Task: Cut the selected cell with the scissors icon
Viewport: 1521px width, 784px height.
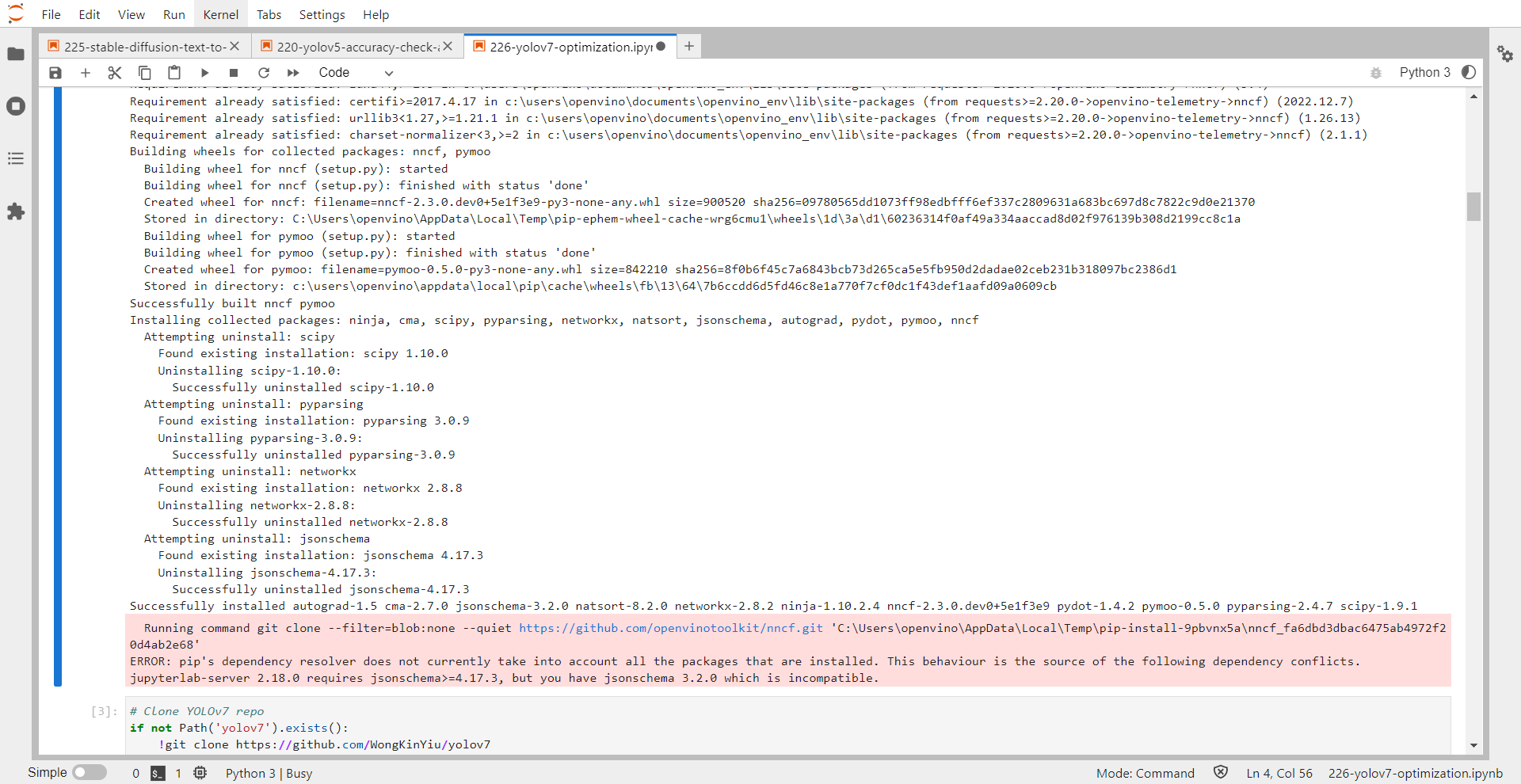Action: [x=114, y=72]
